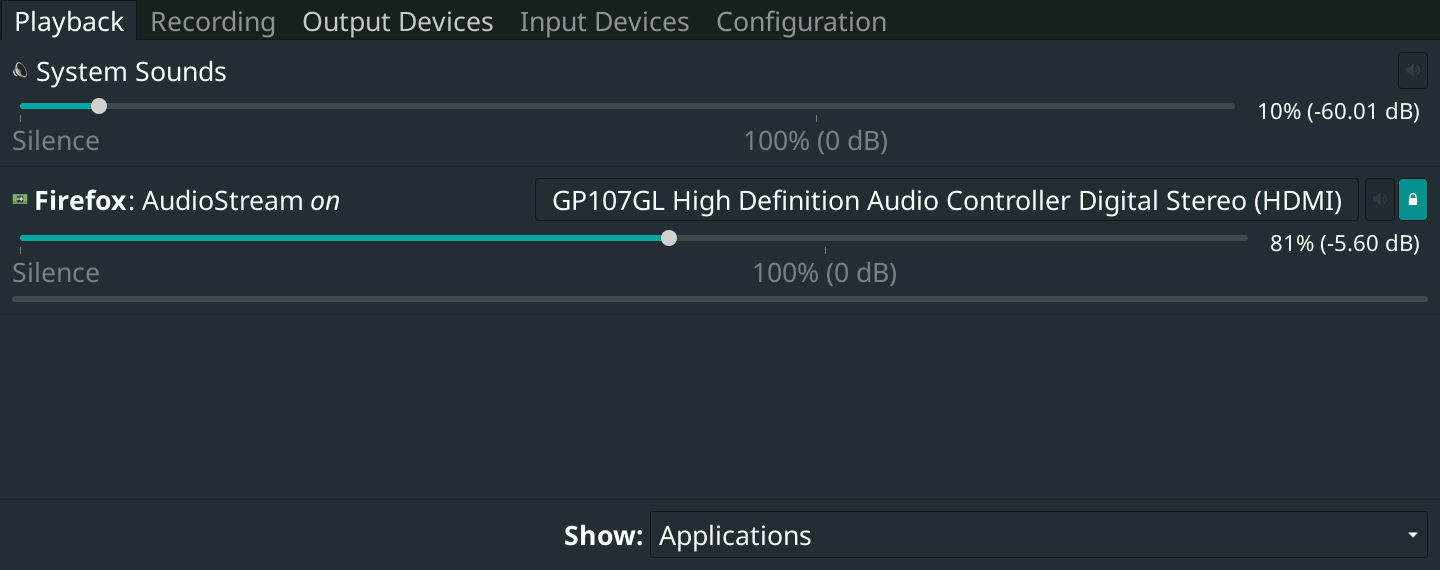Mute the System Sounds stream
Screen dimensions: 1440x570
[x=1412, y=71]
